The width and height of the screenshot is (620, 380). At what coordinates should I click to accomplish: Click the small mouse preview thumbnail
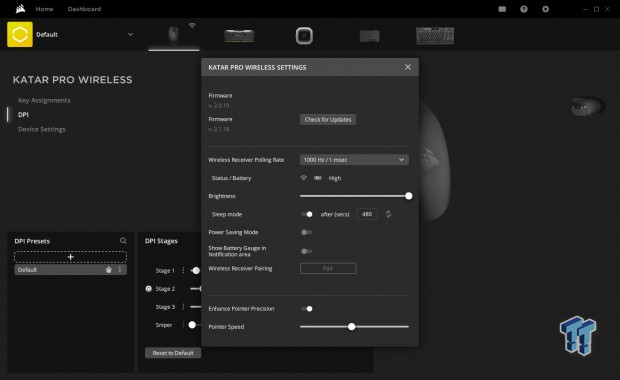(588, 106)
